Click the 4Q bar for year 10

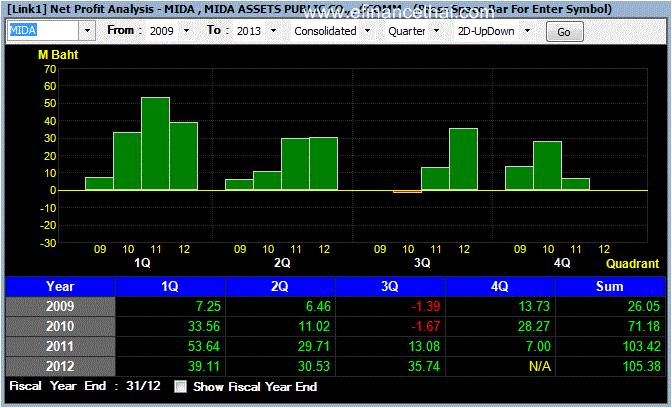[547, 165]
